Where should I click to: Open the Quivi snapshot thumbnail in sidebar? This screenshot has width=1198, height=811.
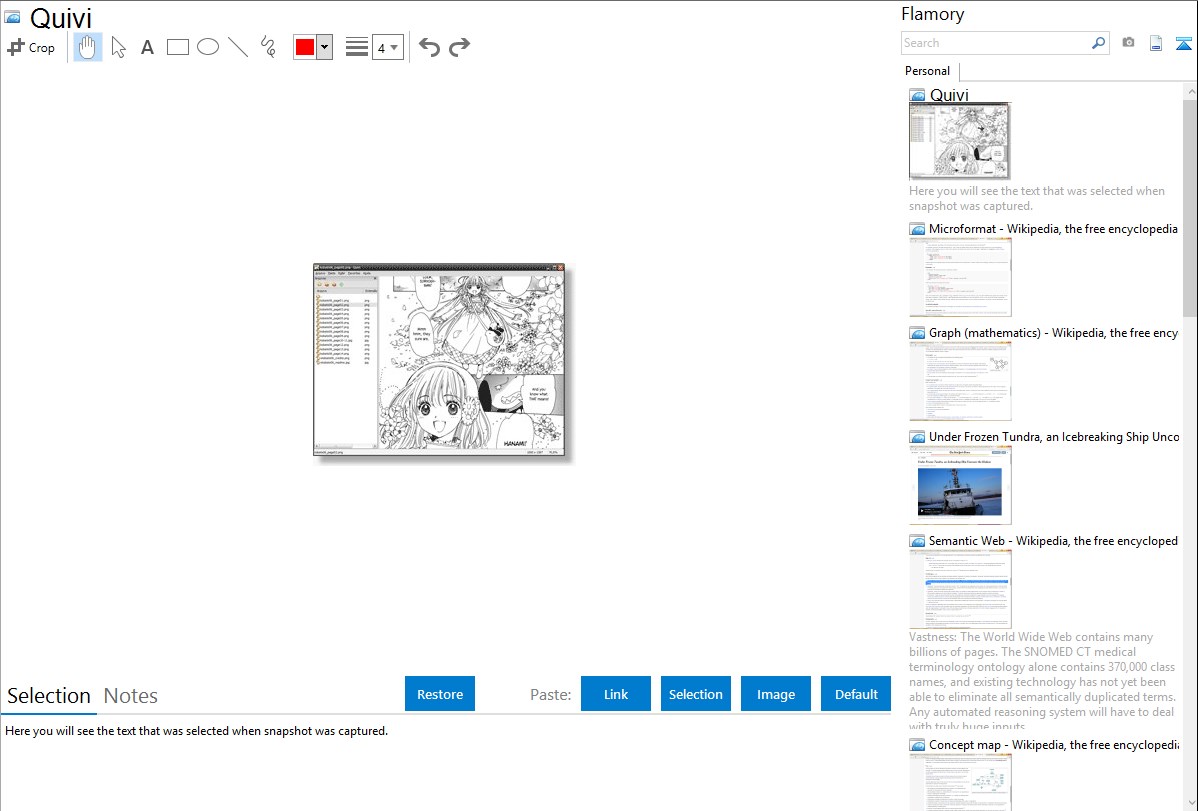[960, 141]
